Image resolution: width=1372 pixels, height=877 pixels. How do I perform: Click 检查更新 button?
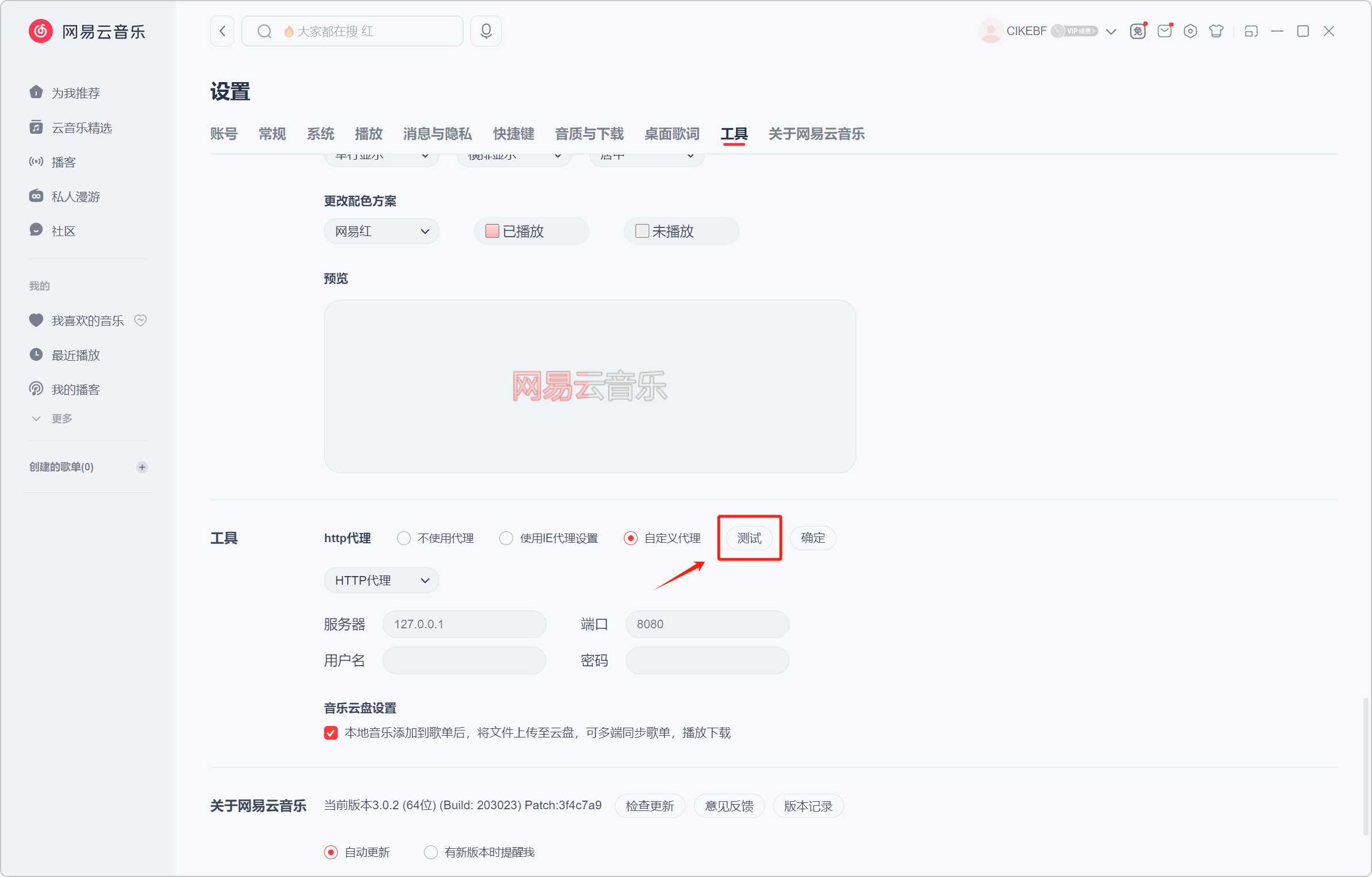pyautogui.click(x=650, y=806)
